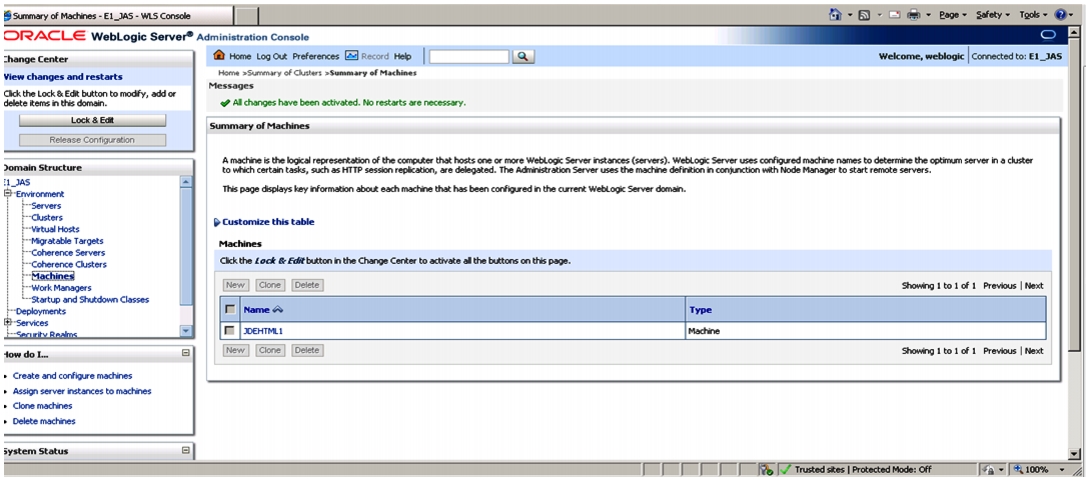
Task: Click the Oracle oval logo icon
Action: [1047, 35]
